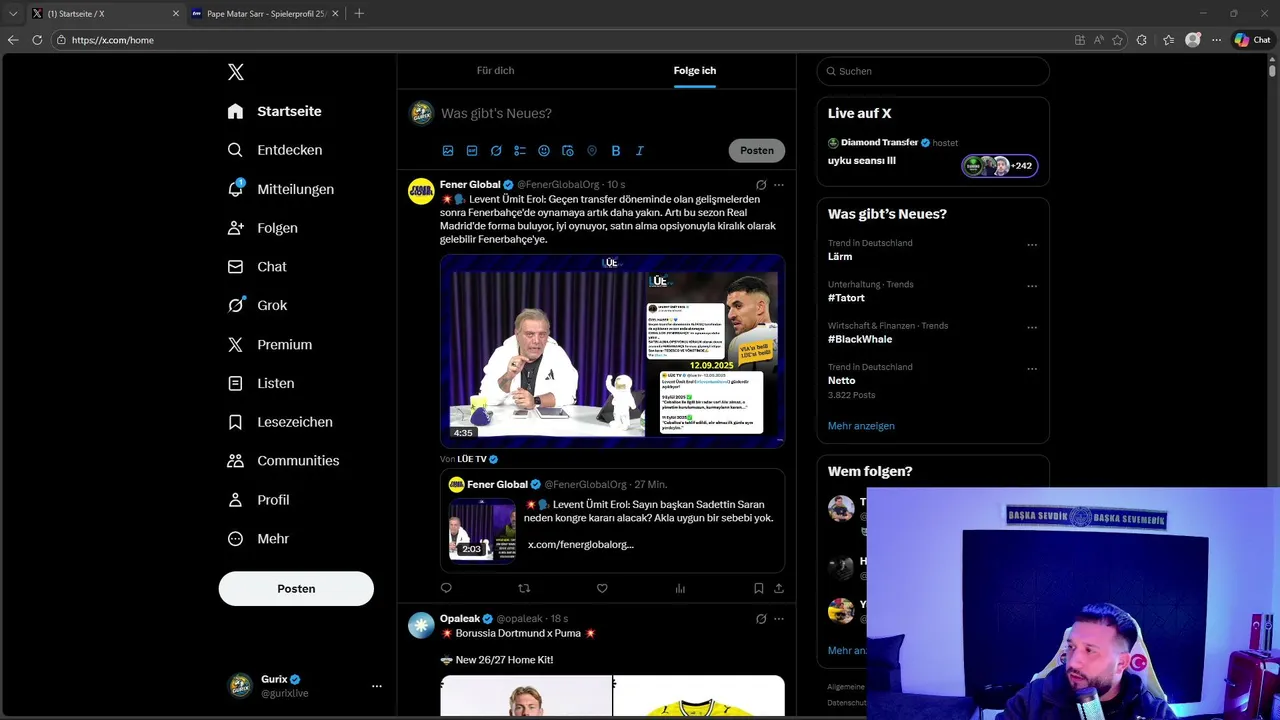
Task: Open browser tab list dropdown
Action: pyautogui.click(x=13, y=13)
